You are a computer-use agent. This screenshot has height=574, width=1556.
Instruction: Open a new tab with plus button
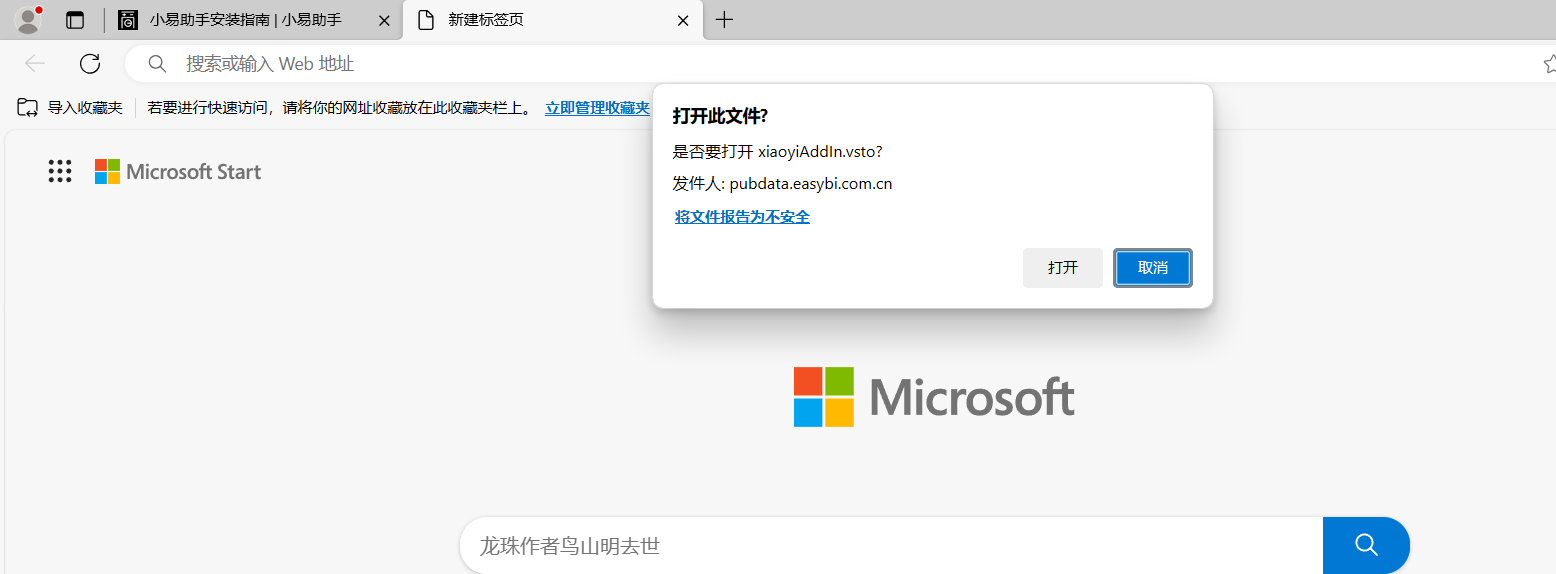(725, 20)
